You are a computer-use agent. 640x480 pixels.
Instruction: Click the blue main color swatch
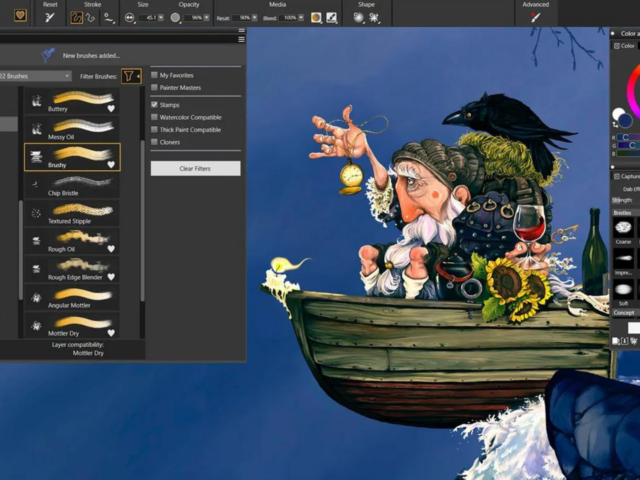[623, 120]
